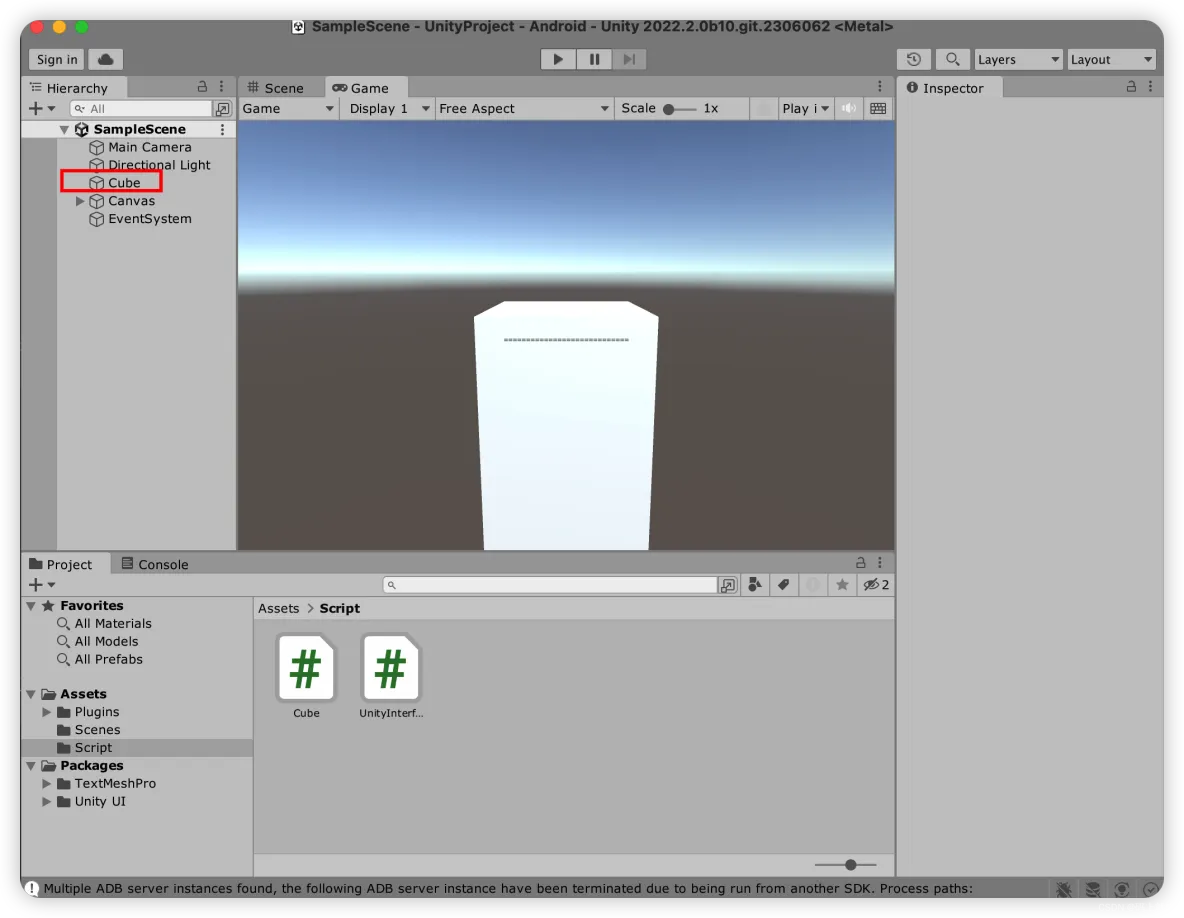This screenshot has height=918, width=1184.
Task: Open the Layout dropdown
Action: click(x=1112, y=59)
